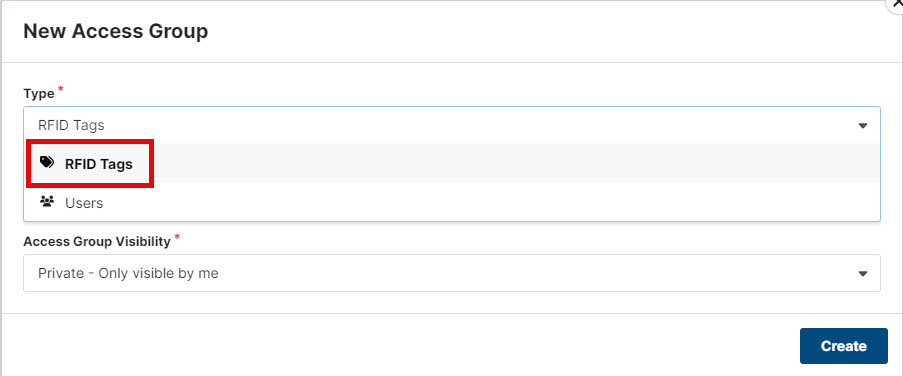The image size is (903, 376).
Task: Open the "Private - Only visible by me" selector
Action: coord(452,273)
